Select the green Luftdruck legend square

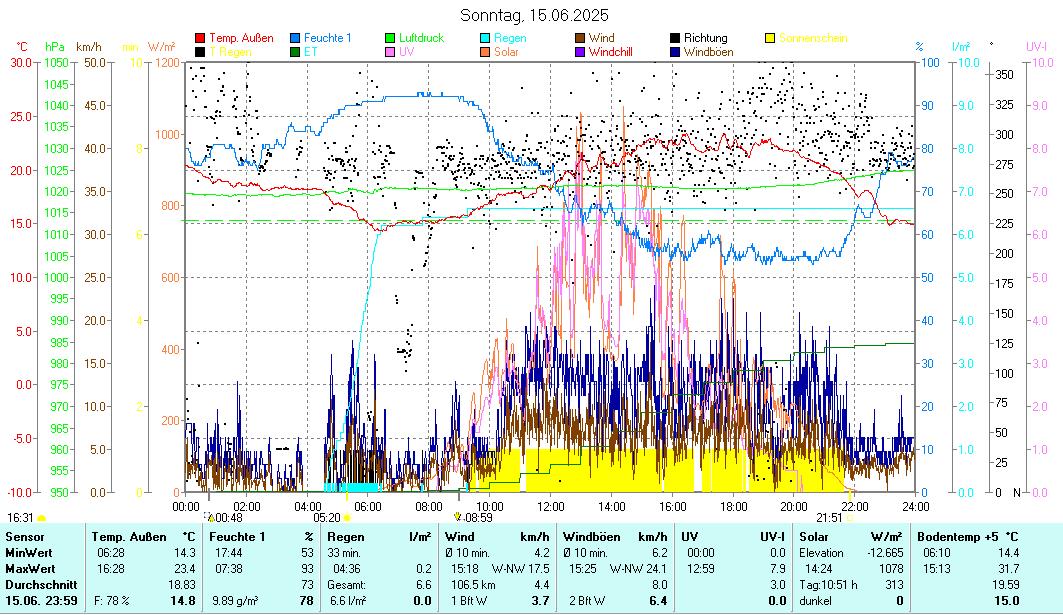pos(390,39)
